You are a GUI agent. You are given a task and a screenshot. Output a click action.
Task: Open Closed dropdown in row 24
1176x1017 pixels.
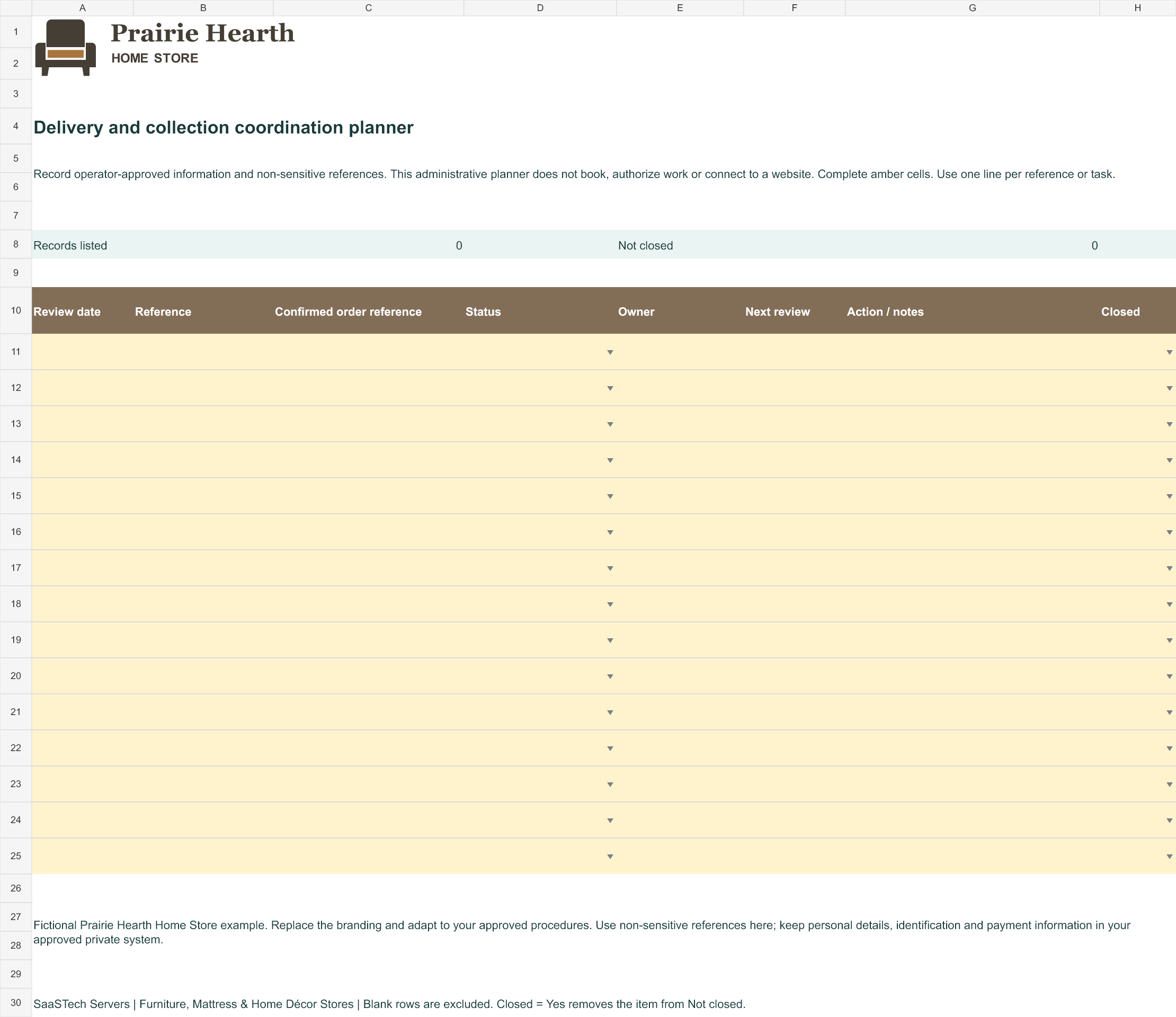[1169, 820]
